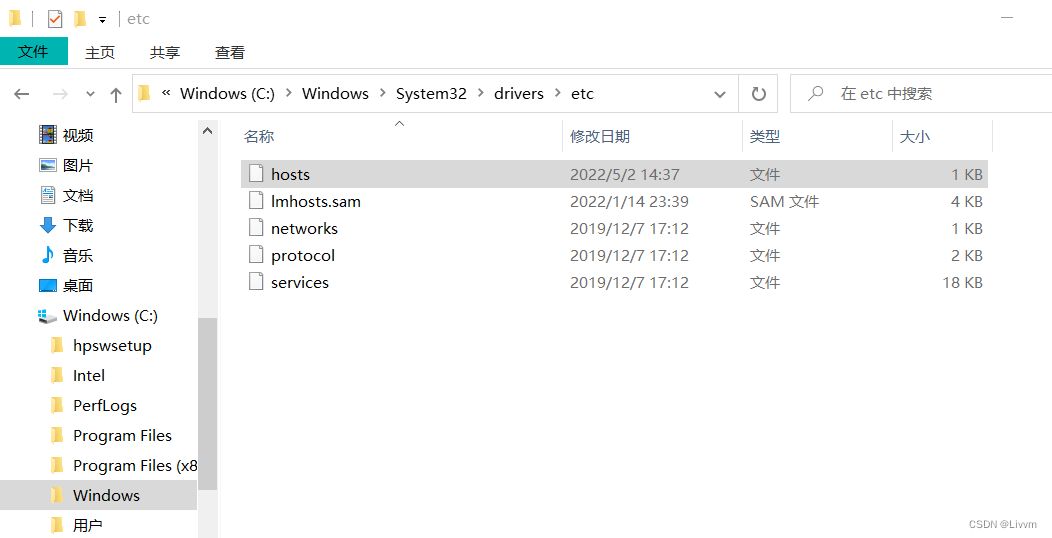The image size is (1052, 538).
Task: Switch to the 共享 (Share) ribbon tab
Action: coord(165,53)
